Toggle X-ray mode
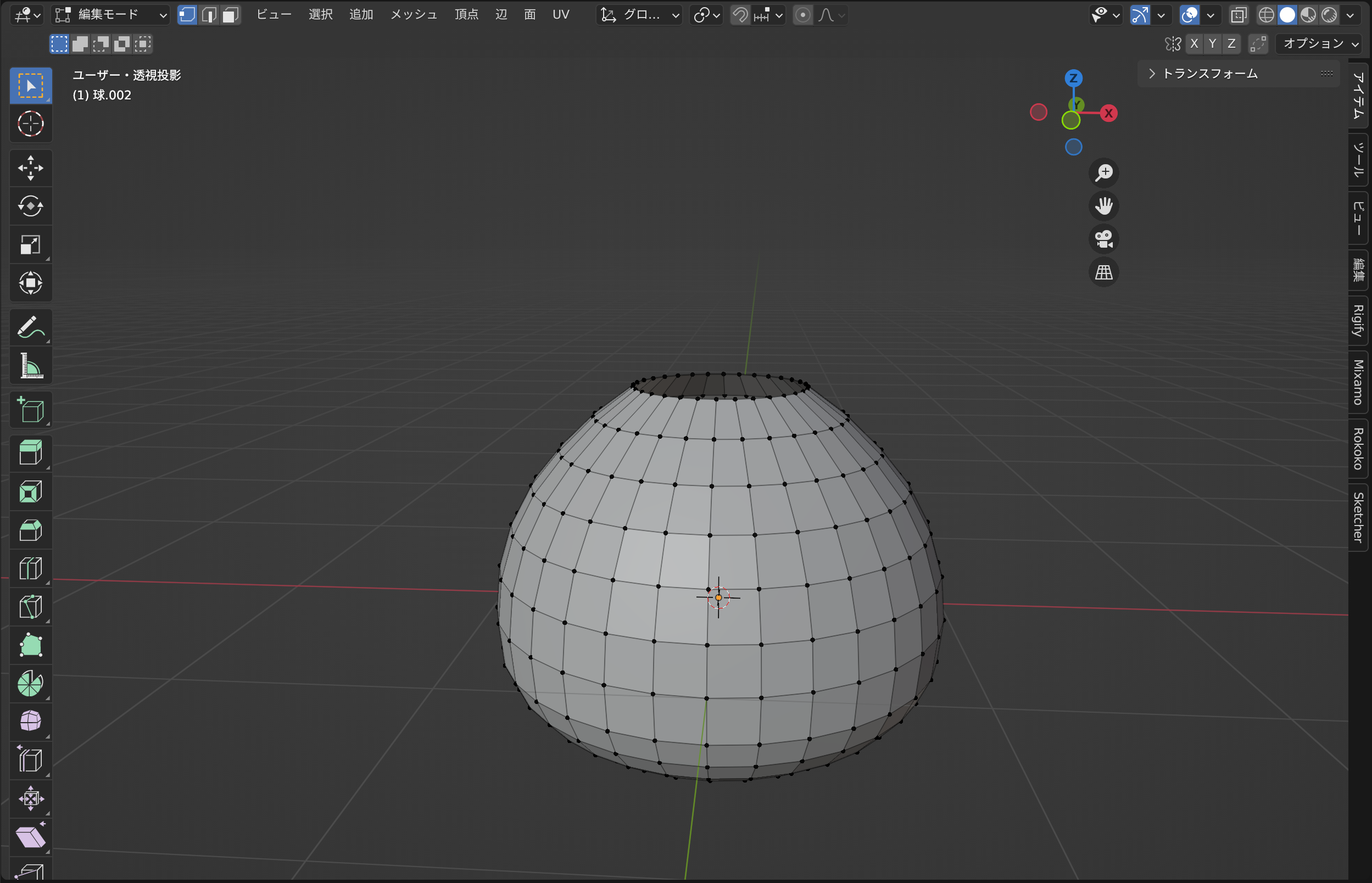Viewport: 1372px width, 883px height. click(1239, 15)
